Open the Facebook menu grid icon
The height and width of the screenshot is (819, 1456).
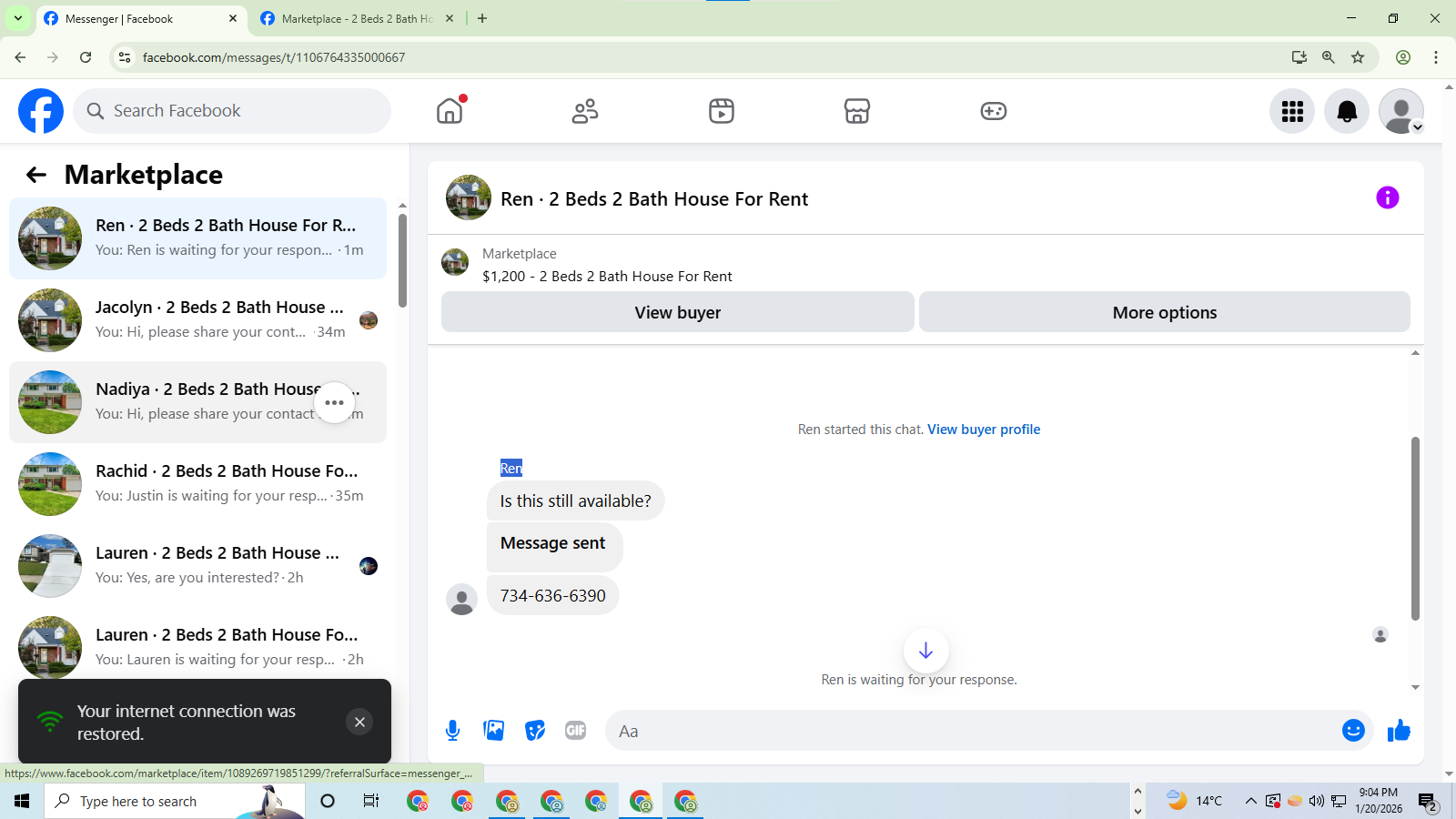(x=1292, y=111)
